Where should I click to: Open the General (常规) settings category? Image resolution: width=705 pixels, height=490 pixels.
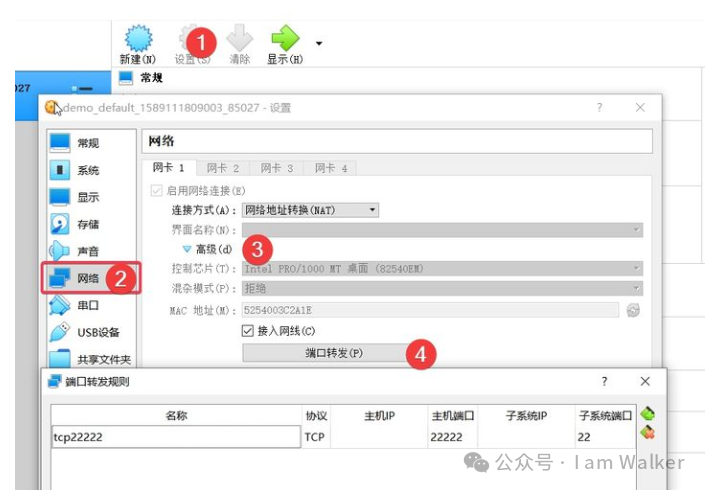point(92,143)
